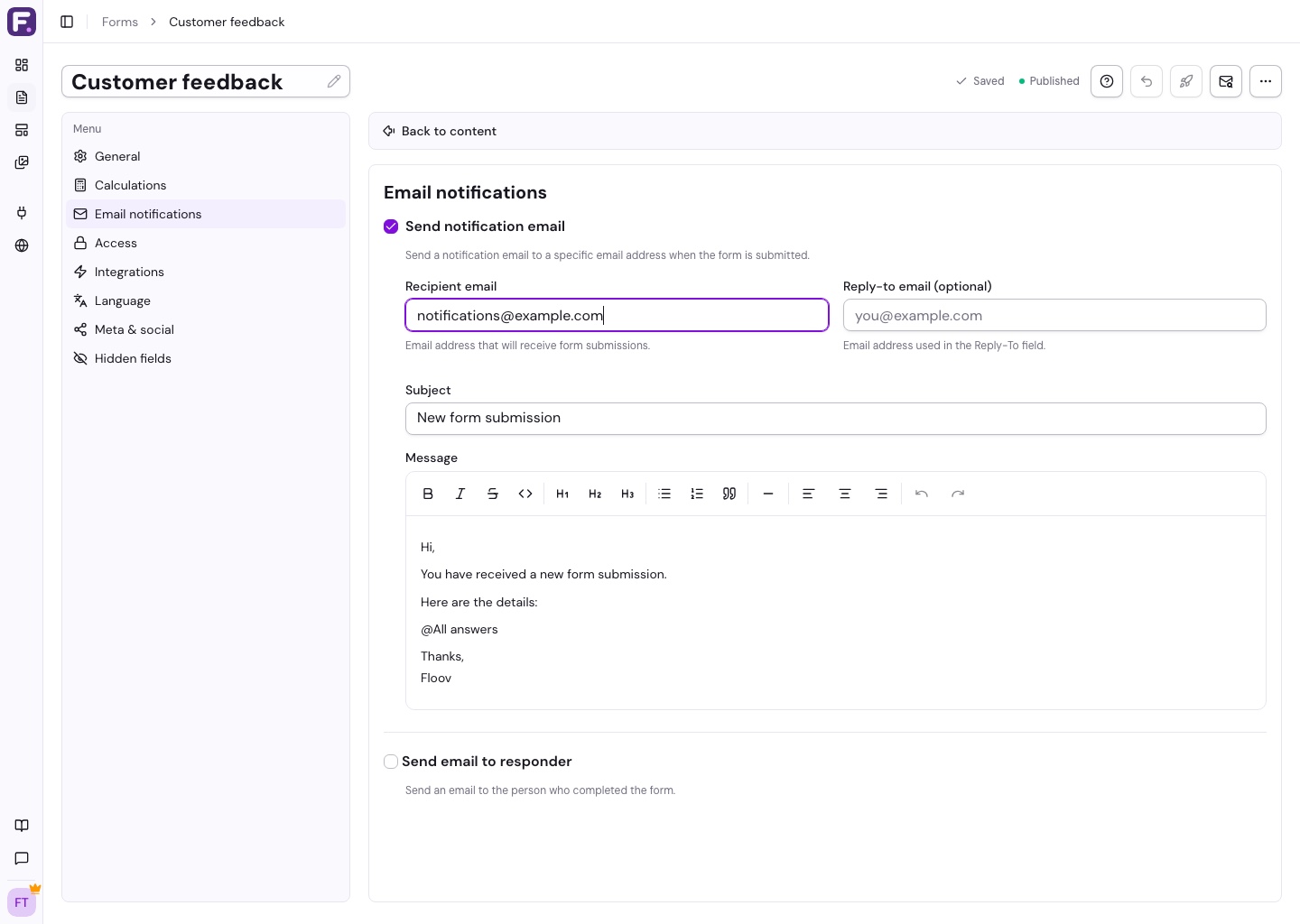Align message text left

coord(809,494)
